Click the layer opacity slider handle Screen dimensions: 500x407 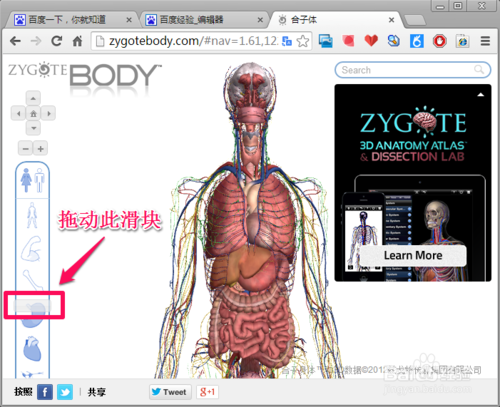point(32,306)
